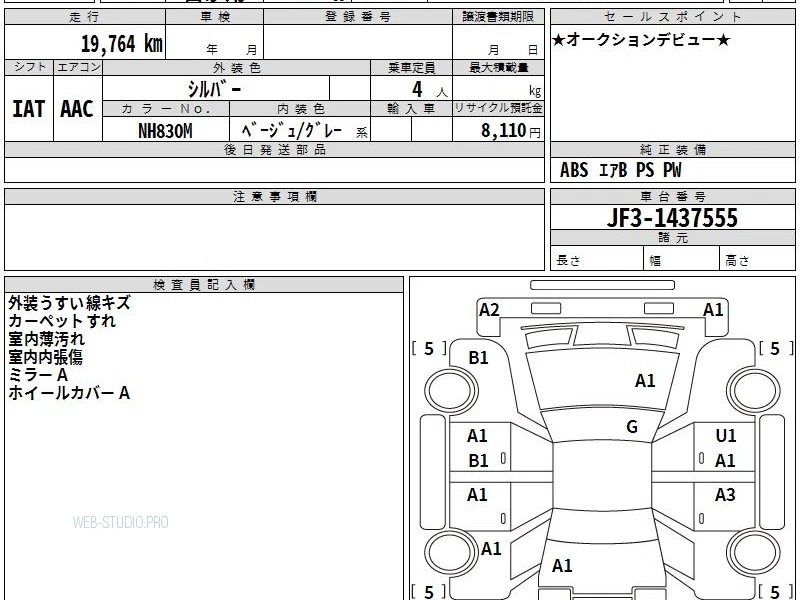The height and width of the screenshot is (600, 800).
Task: Select inspector note ミラー A
Action: [38, 375]
